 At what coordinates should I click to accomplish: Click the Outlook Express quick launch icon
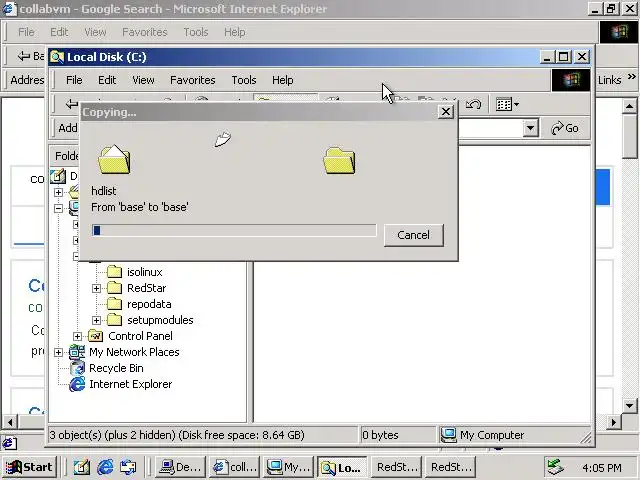pos(128,467)
